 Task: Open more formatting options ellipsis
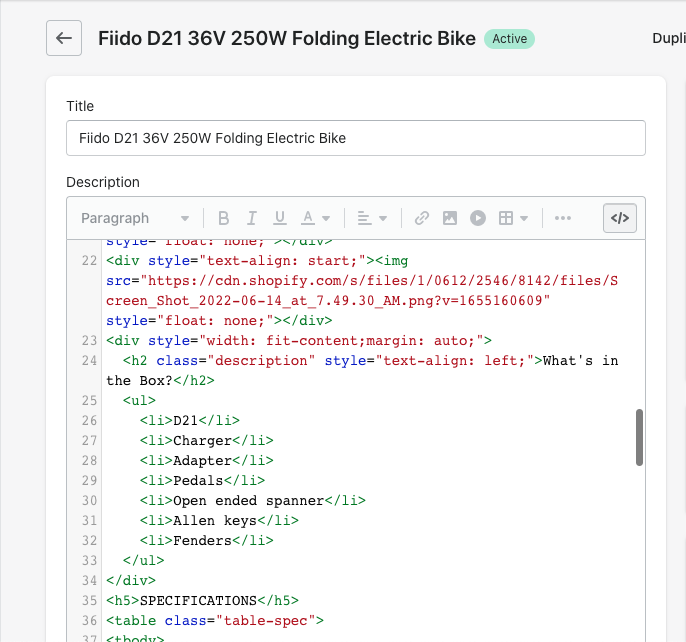point(562,218)
